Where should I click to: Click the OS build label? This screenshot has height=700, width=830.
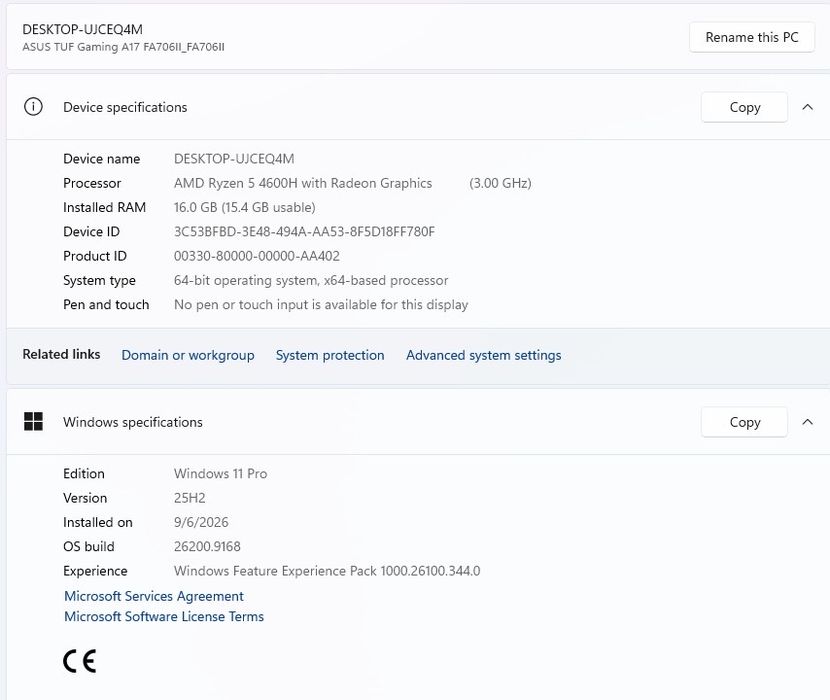pyautogui.click(x=89, y=547)
